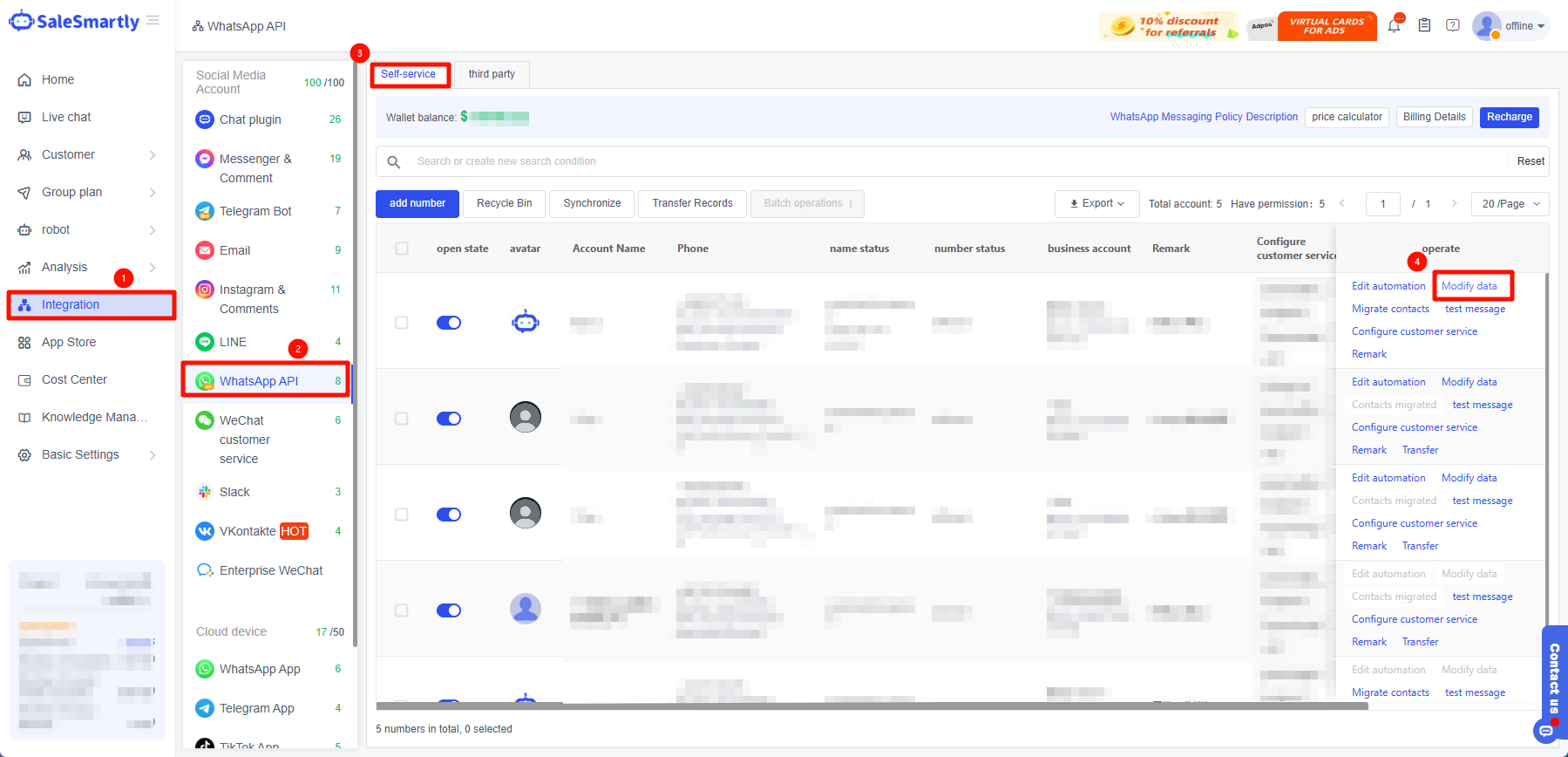Click the notification bell icon
This screenshot has width=1568, height=757.
1394,26
